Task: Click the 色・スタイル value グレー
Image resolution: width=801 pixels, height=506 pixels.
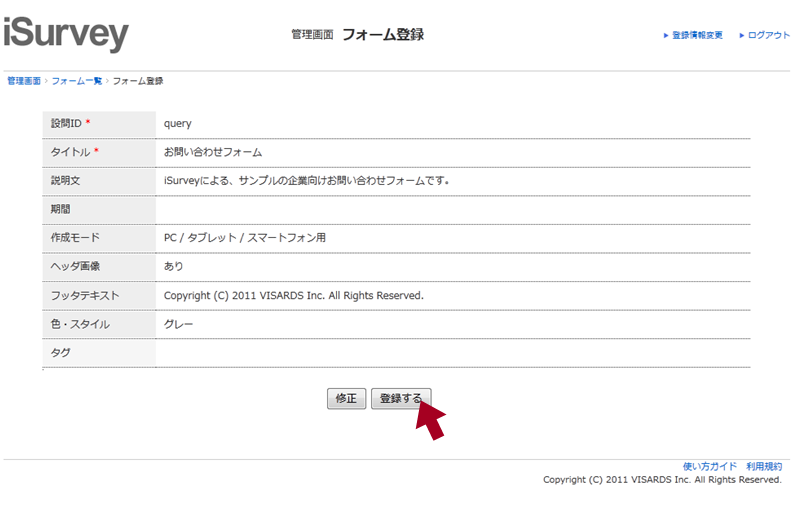Action: tap(179, 324)
